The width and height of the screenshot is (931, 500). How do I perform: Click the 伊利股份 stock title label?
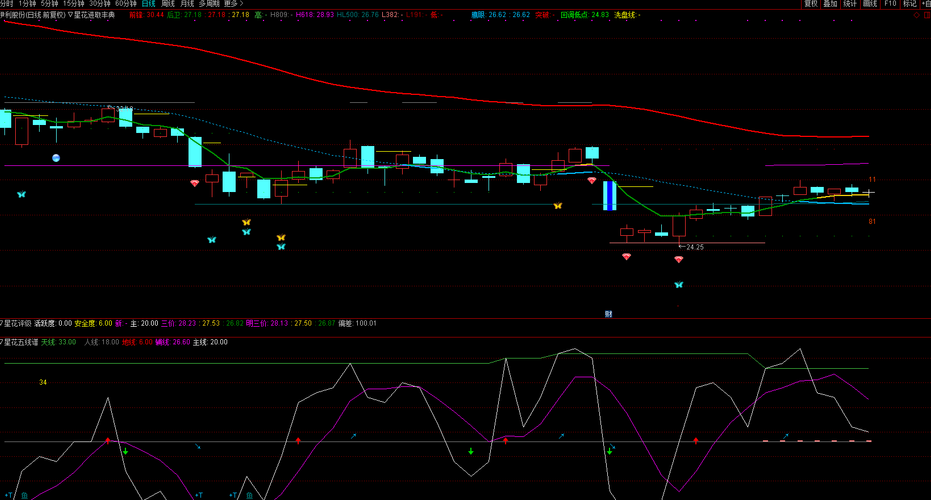[x=12, y=15]
